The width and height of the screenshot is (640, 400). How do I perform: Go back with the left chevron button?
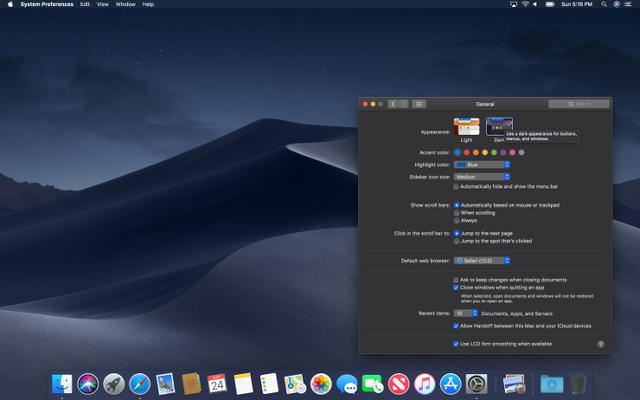pyautogui.click(x=393, y=104)
